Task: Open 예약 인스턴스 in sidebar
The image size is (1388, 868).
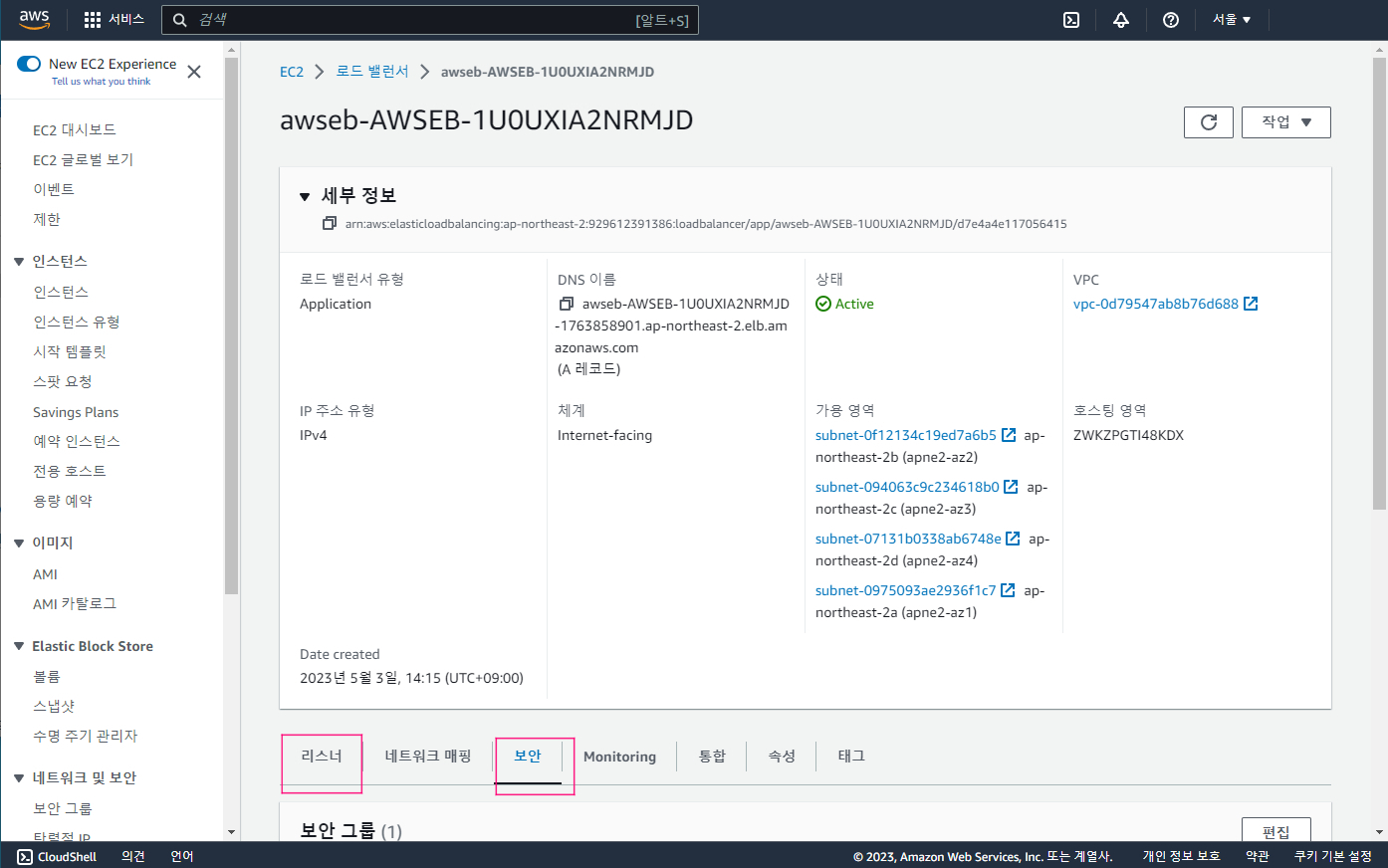Action: pyautogui.click(x=77, y=441)
